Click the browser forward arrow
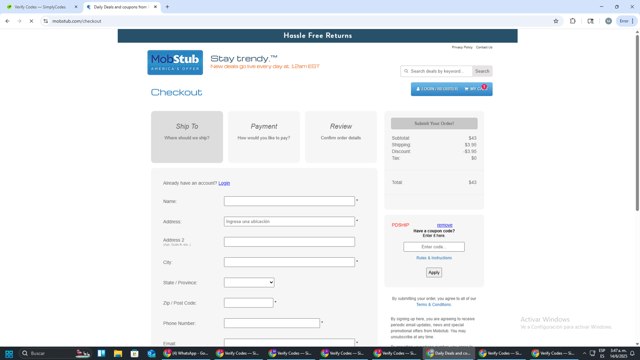Image resolution: width=640 pixels, height=360 pixels. (19, 21)
